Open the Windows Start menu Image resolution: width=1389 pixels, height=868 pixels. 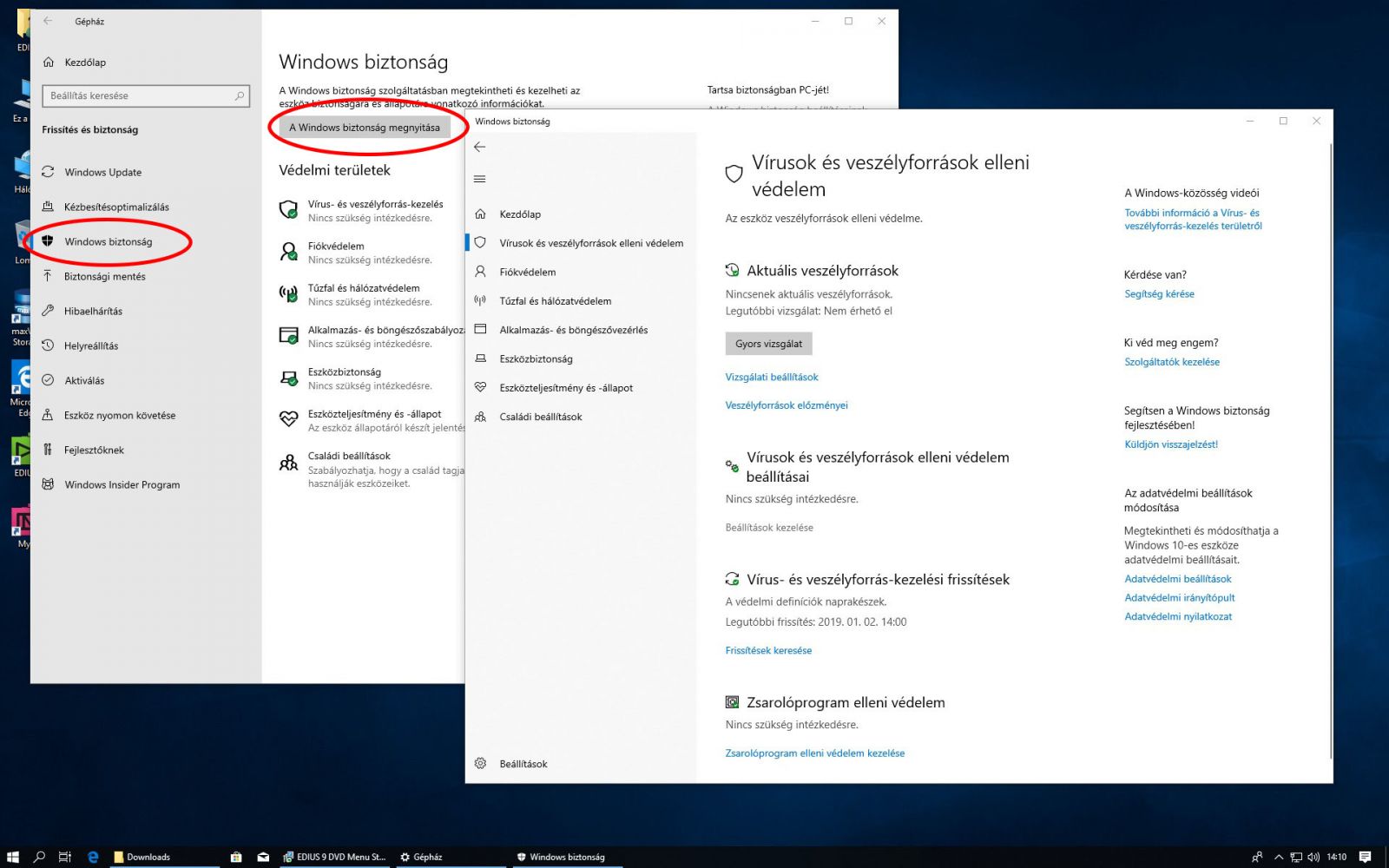13,857
